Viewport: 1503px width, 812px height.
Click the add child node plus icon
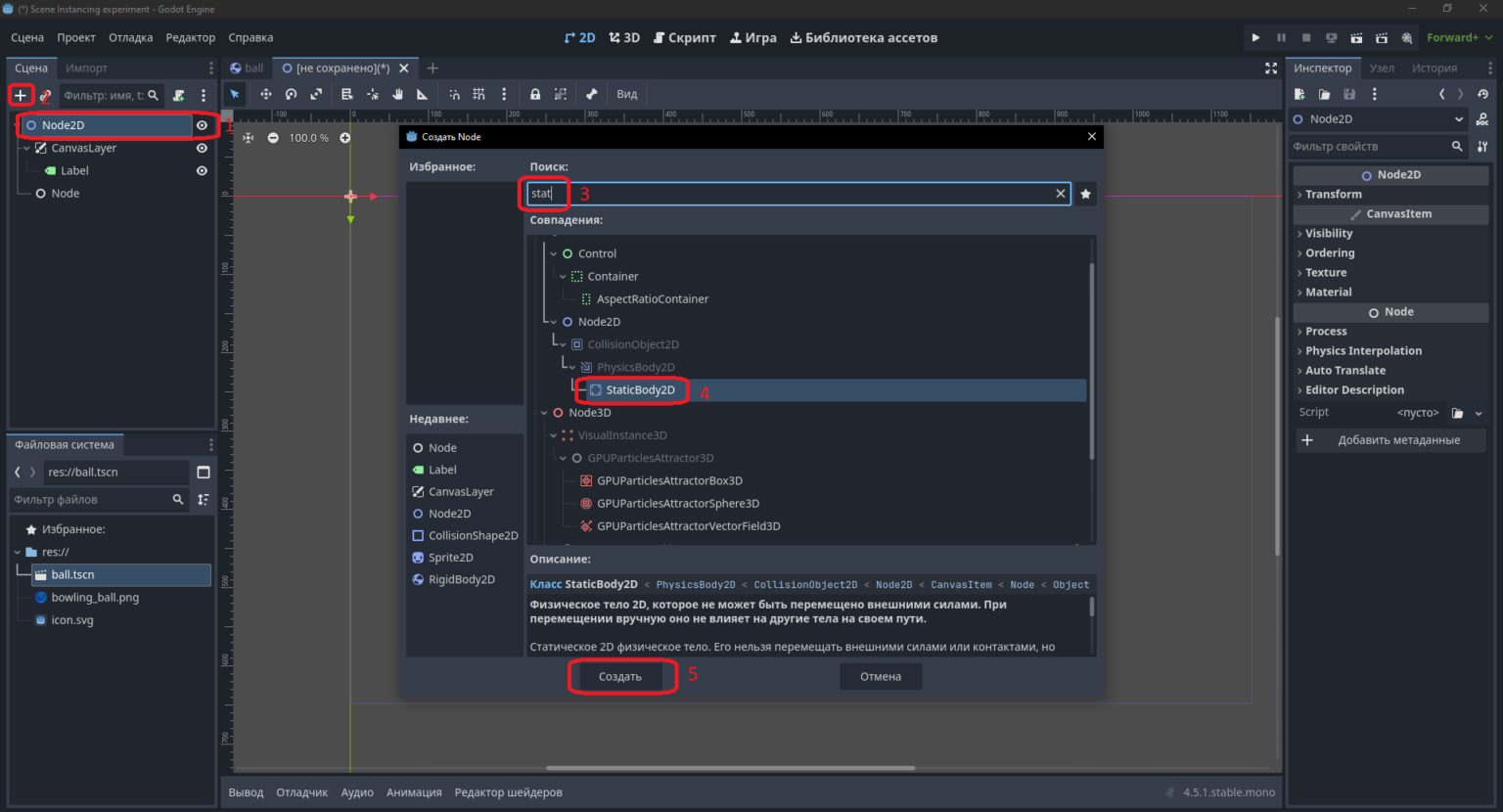coord(20,95)
